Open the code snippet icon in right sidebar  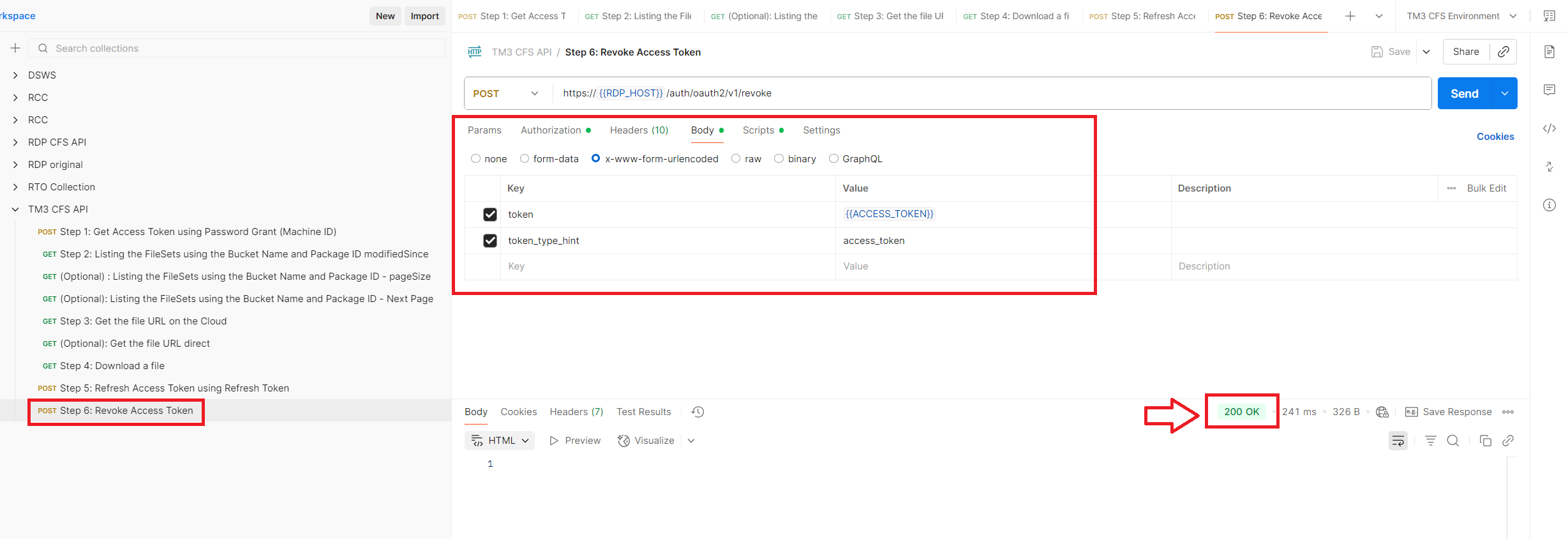click(1549, 128)
